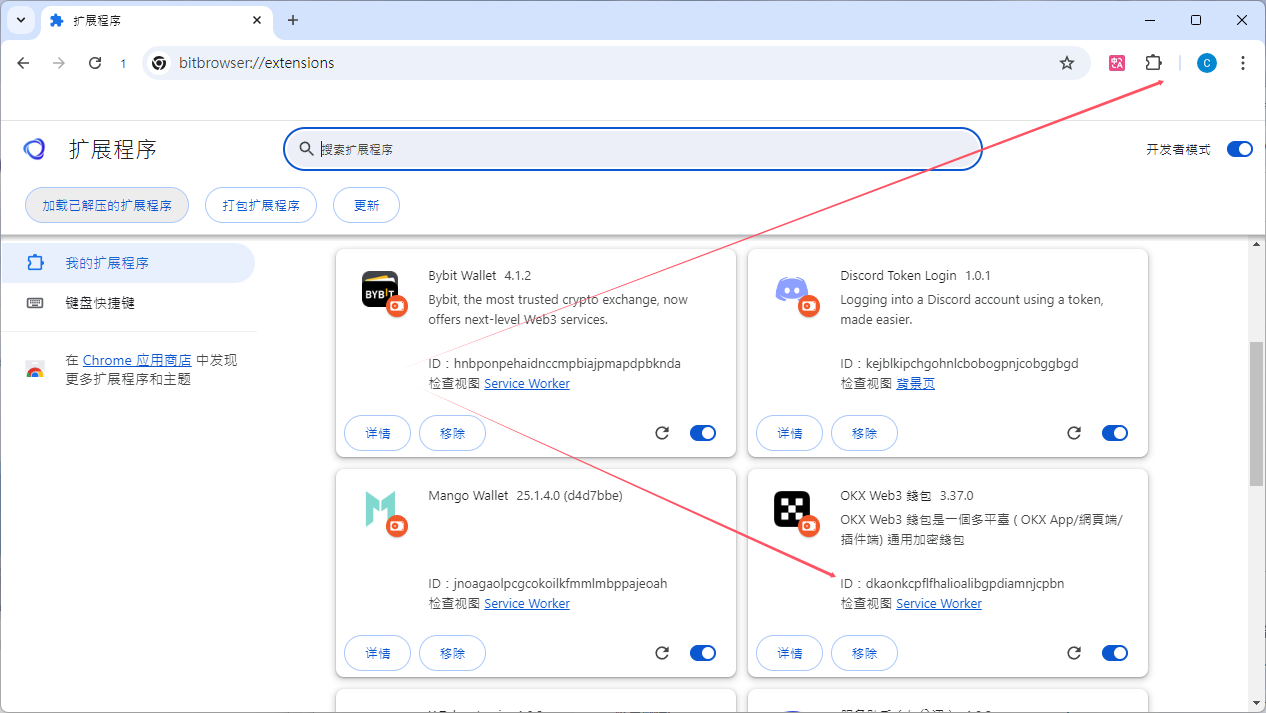Screen dimensions: 1266x713
Task: Click Discord ID kejblkipchgohnlcbobogpnjcobggbgd
Action: click(x=959, y=364)
